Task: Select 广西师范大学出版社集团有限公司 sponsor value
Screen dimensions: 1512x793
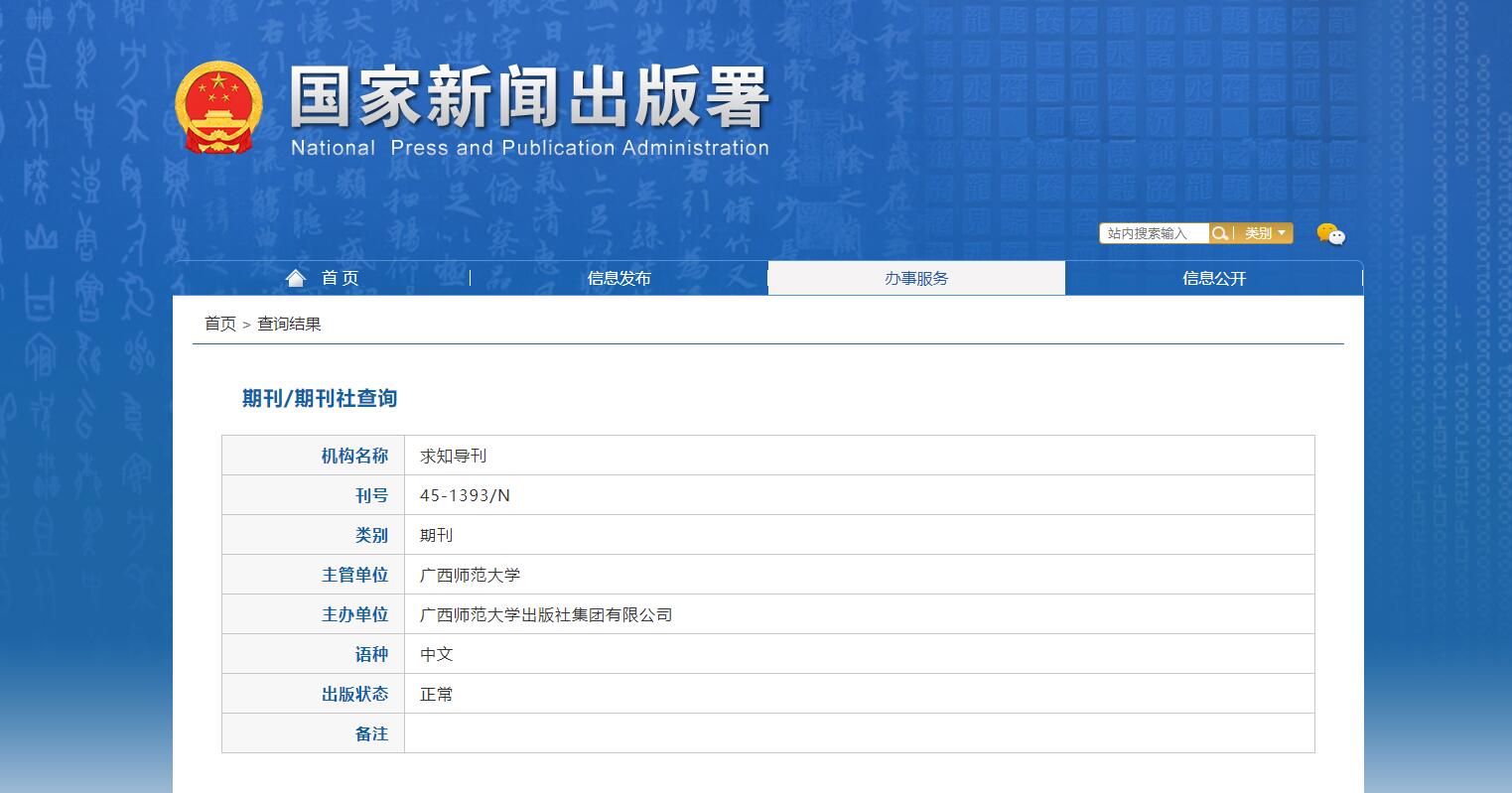Action: (546, 614)
